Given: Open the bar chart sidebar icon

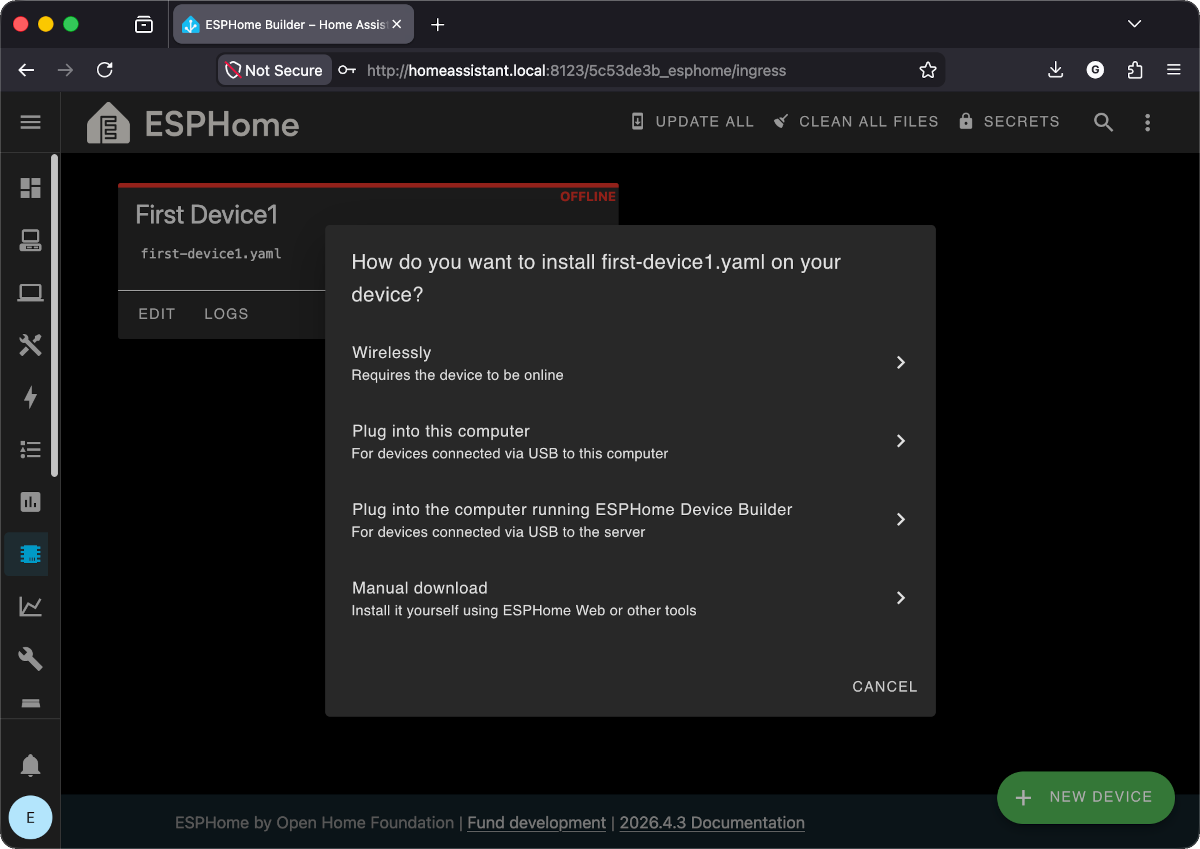Looking at the screenshot, I should [x=30, y=502].
